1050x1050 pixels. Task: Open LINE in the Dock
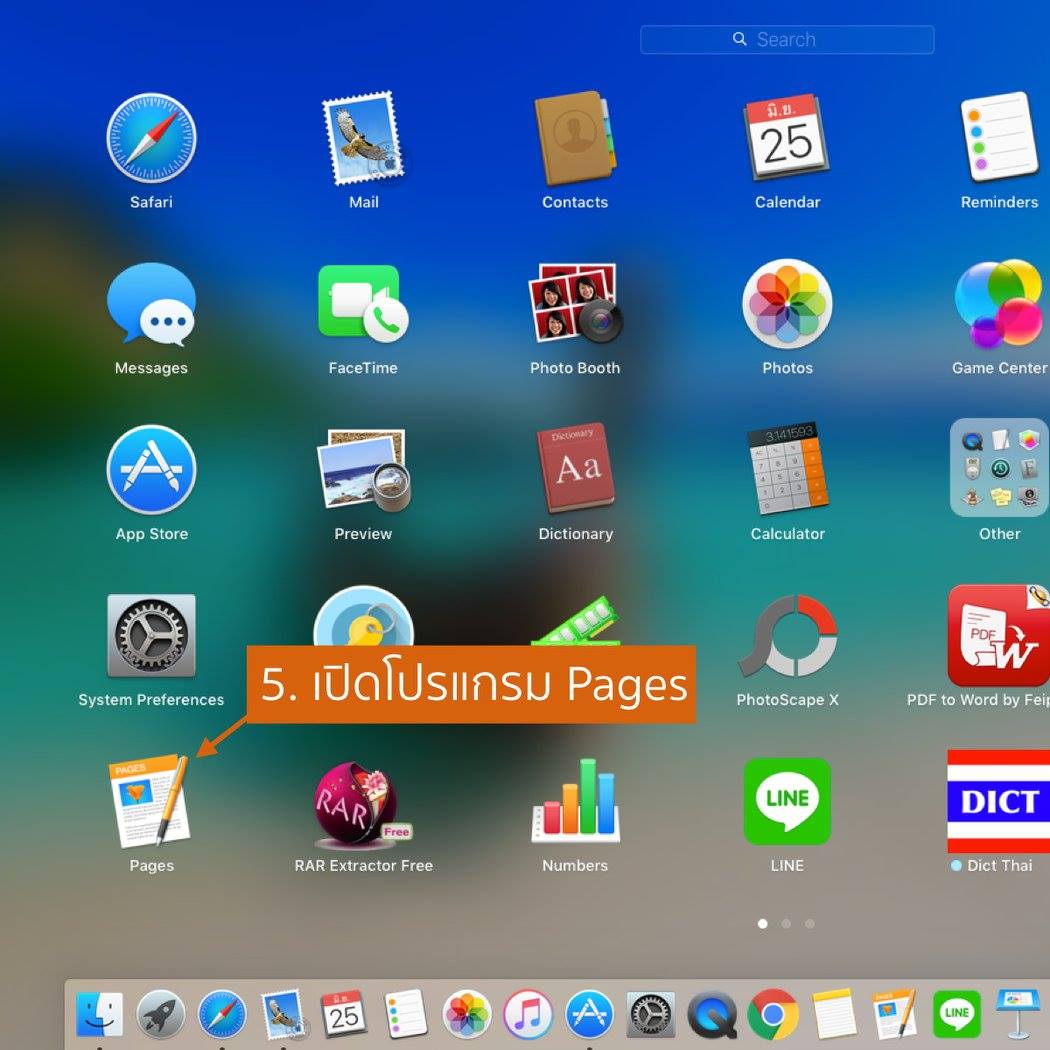pos(956,1014)
